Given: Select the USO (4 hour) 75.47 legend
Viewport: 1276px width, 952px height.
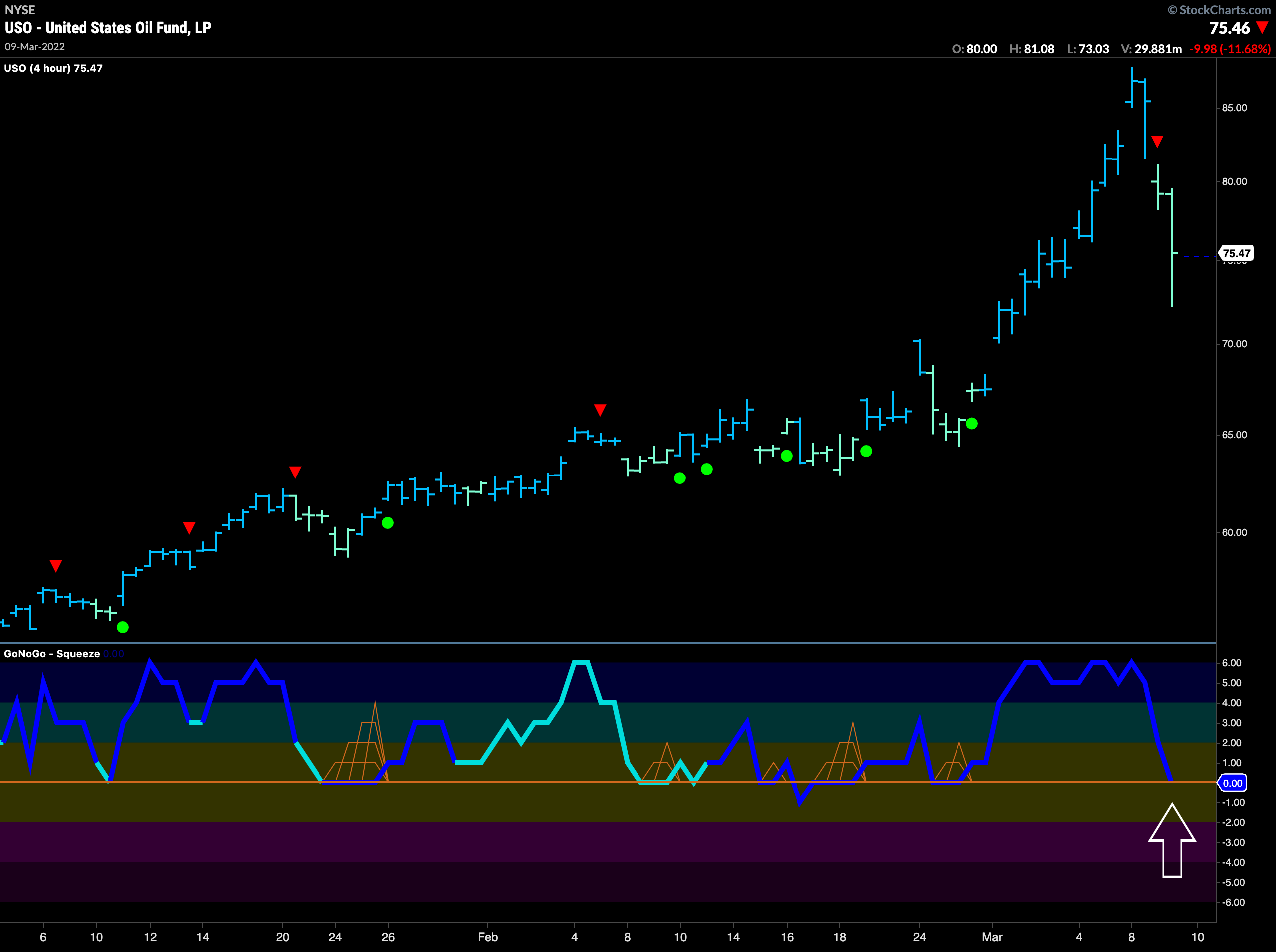Looking at the screenshot, I should coord(53,68).
